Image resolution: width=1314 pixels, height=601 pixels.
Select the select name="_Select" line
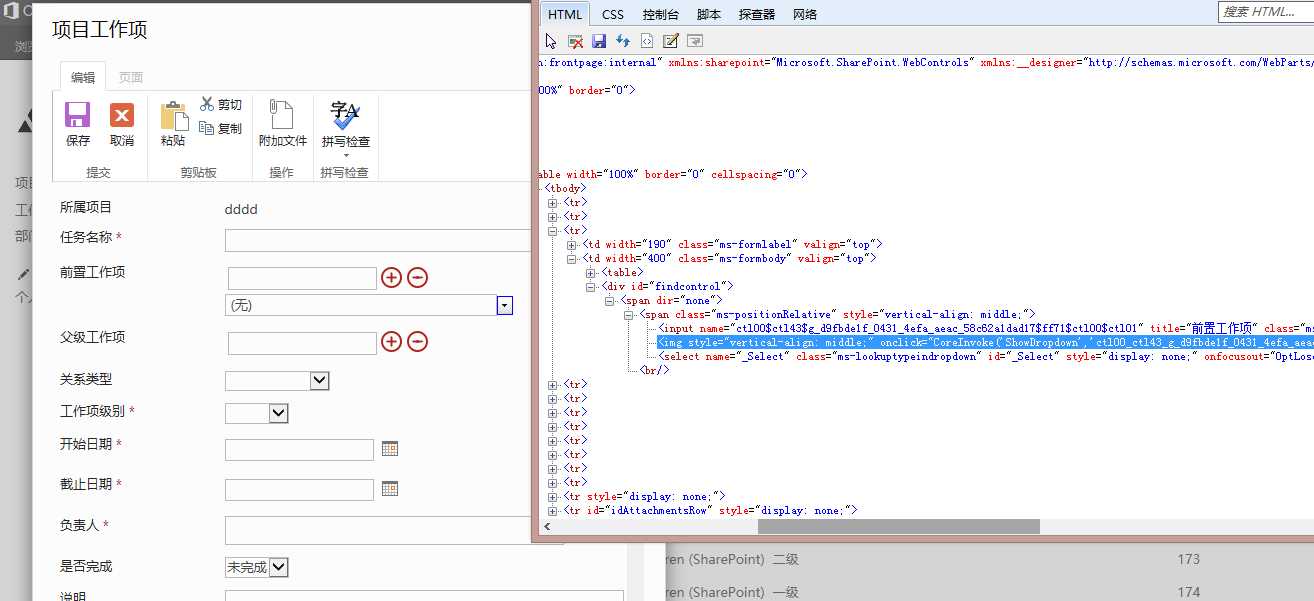984,356
